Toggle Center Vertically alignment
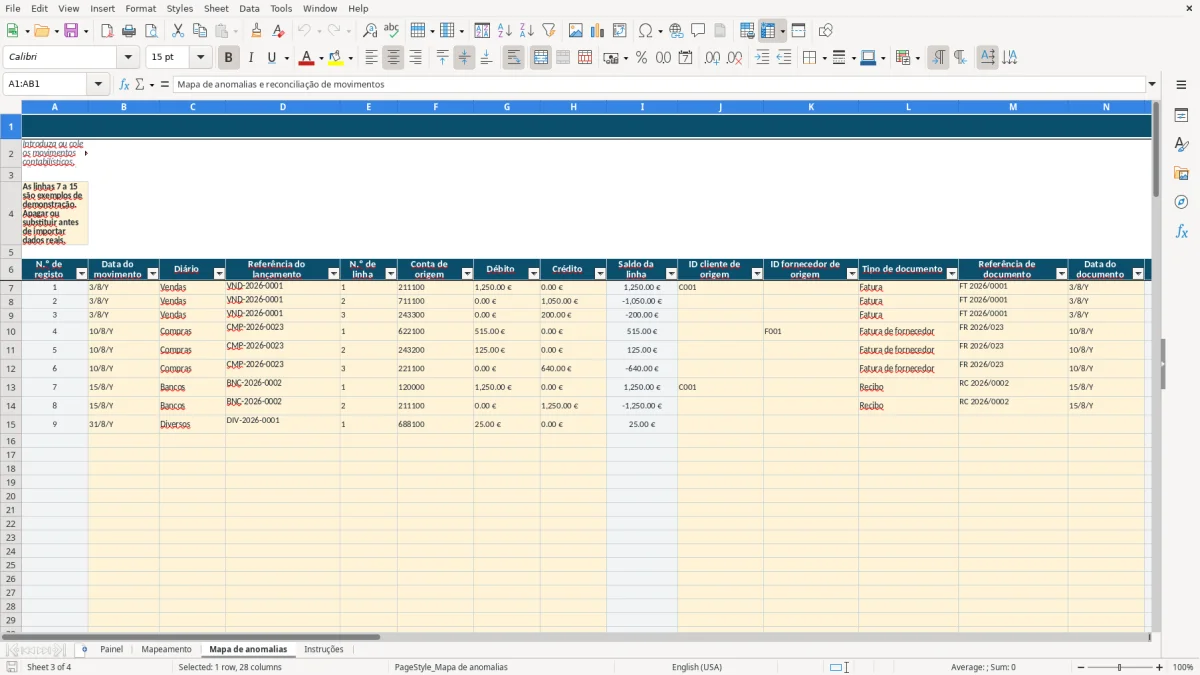This screenshot has height=675, width=1200. pyautogui.click(x=464, y=58)
